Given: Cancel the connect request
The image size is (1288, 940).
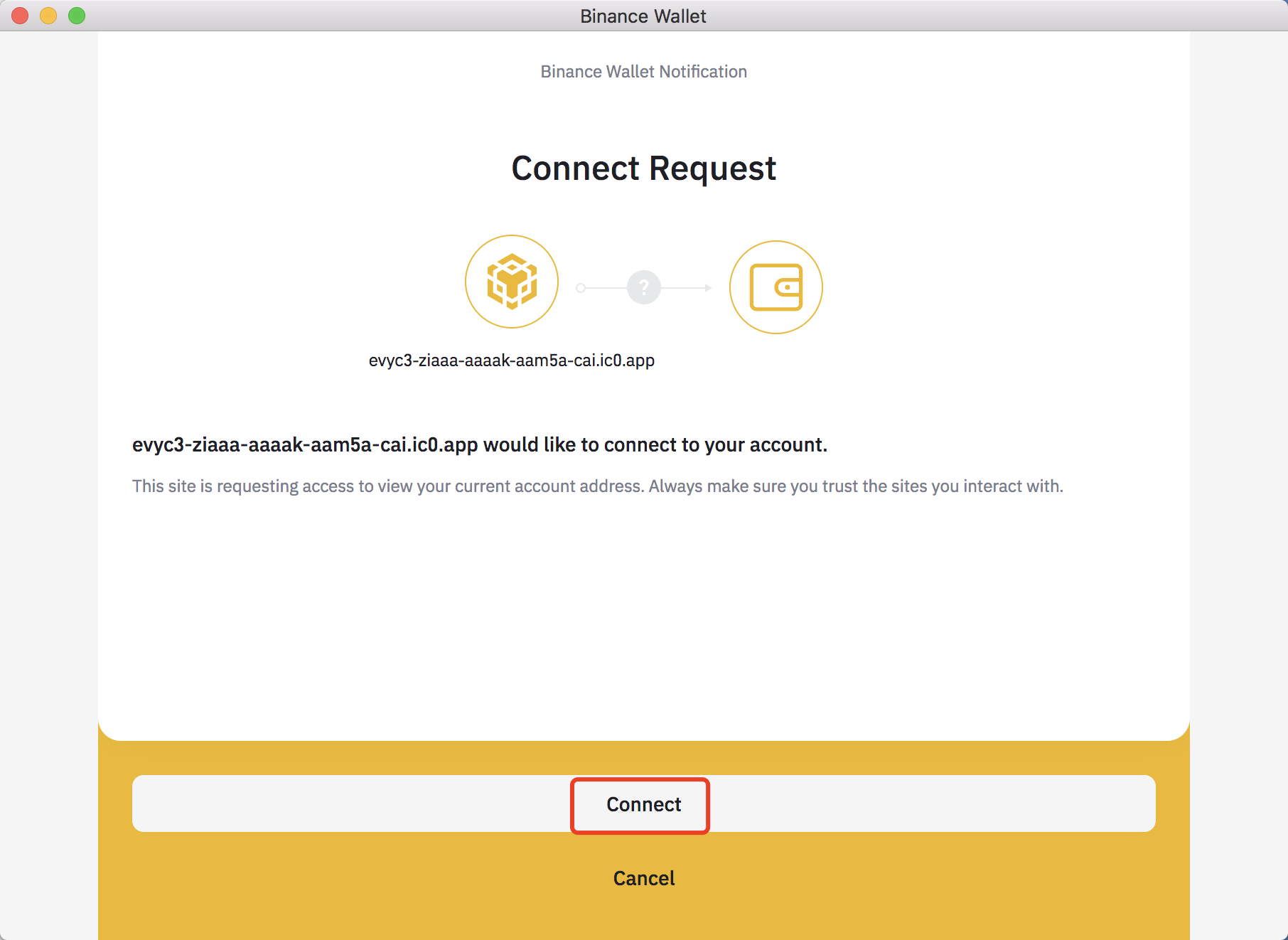Looking at the screenshot, I should pyautogui.click(x=643, y=878).
